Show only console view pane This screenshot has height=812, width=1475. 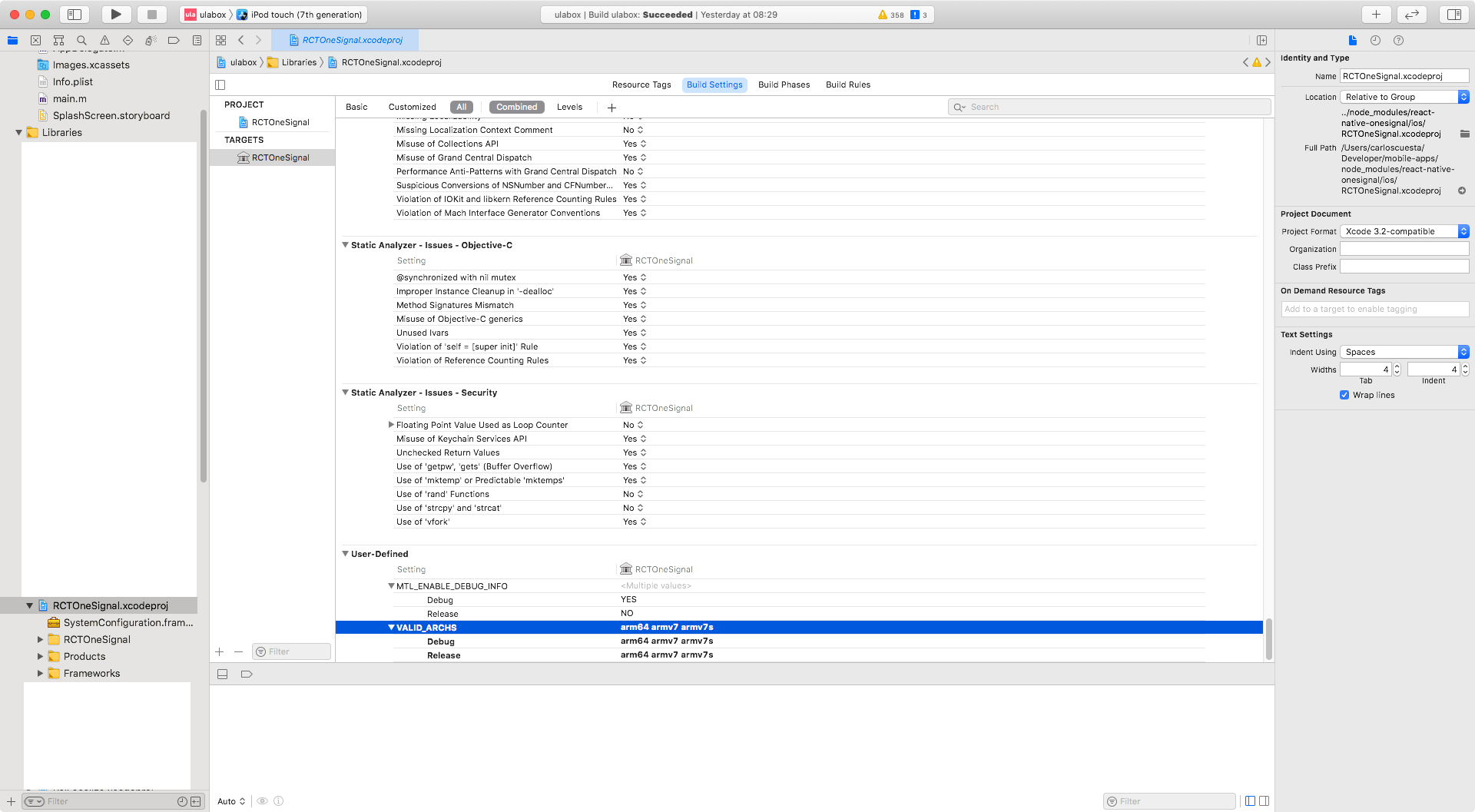[x=1265, y=801]
